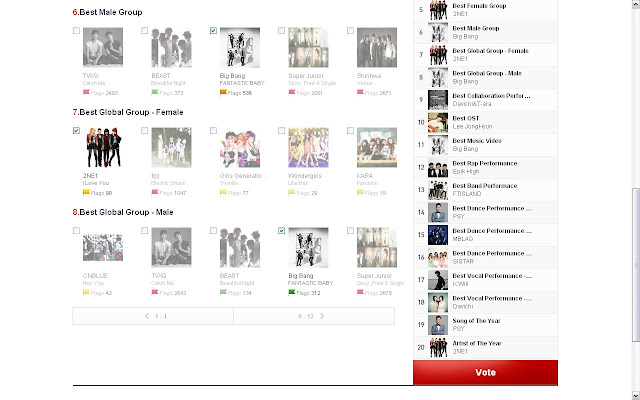
Task: Click the red flag icon under Shinhwa Venus
Action: [360, 92]
